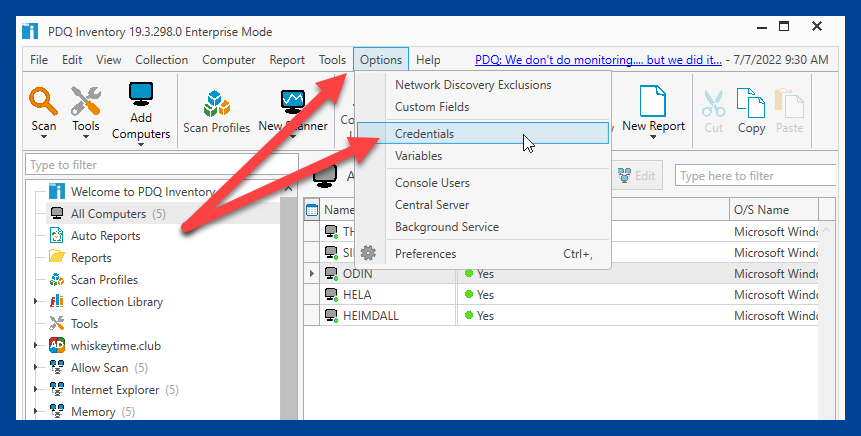Click the PDQ Inventory app icon in title bar
Viewport: 861px width, 436px height.
(30, 31)
